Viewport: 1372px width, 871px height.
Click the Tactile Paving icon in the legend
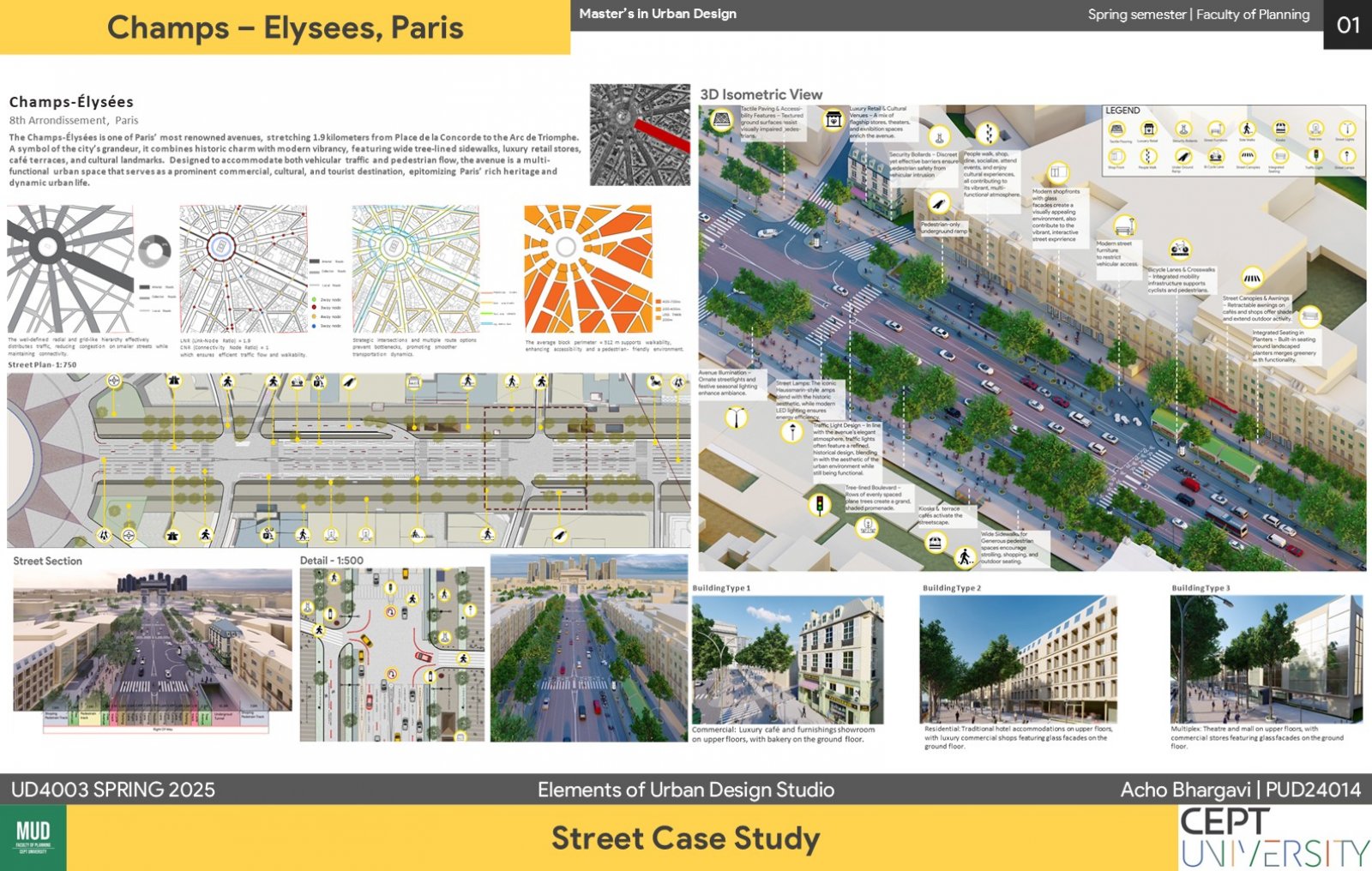1116,129
